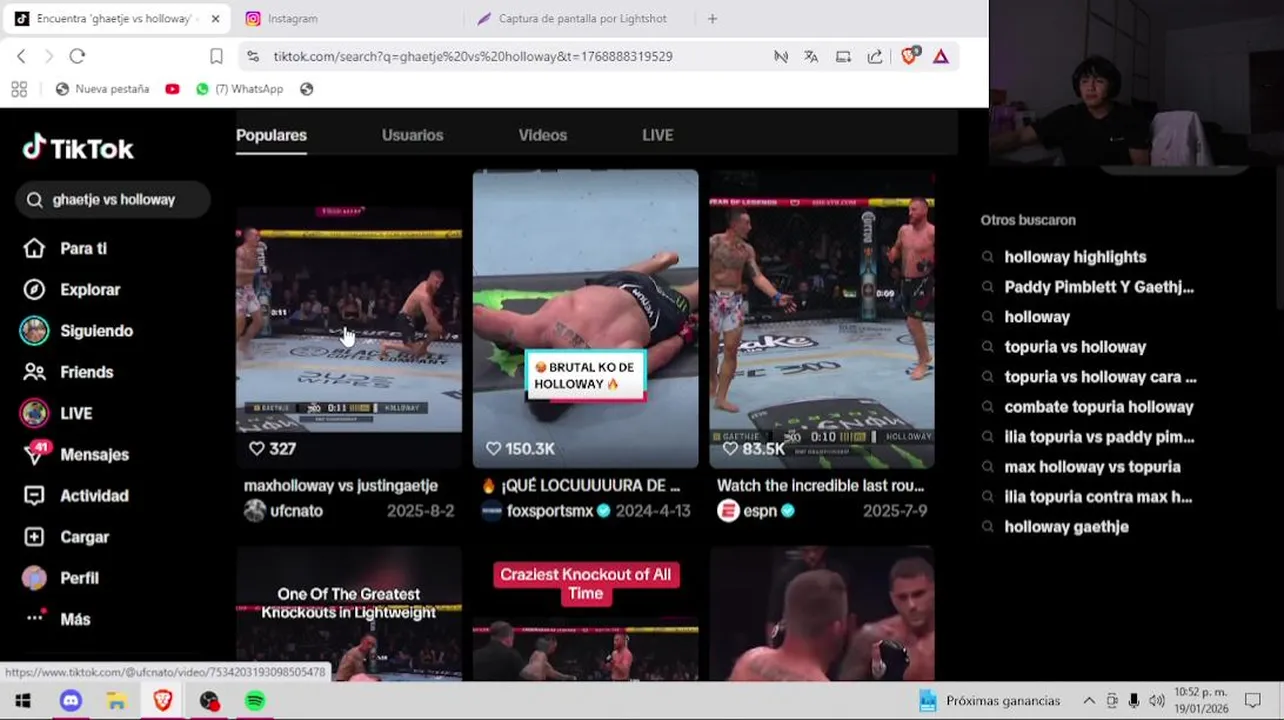Open the YouTube bookmark icon

click(172, 89)
